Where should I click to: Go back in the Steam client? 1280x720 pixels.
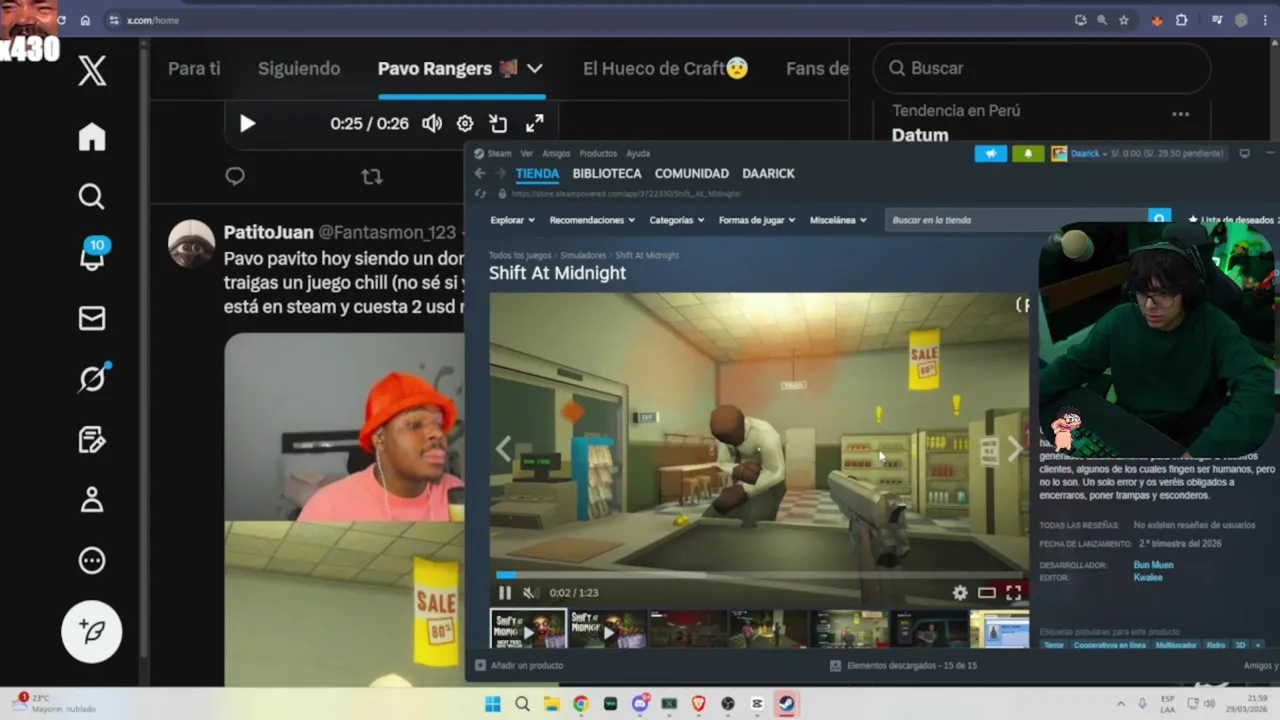(479, 173)
